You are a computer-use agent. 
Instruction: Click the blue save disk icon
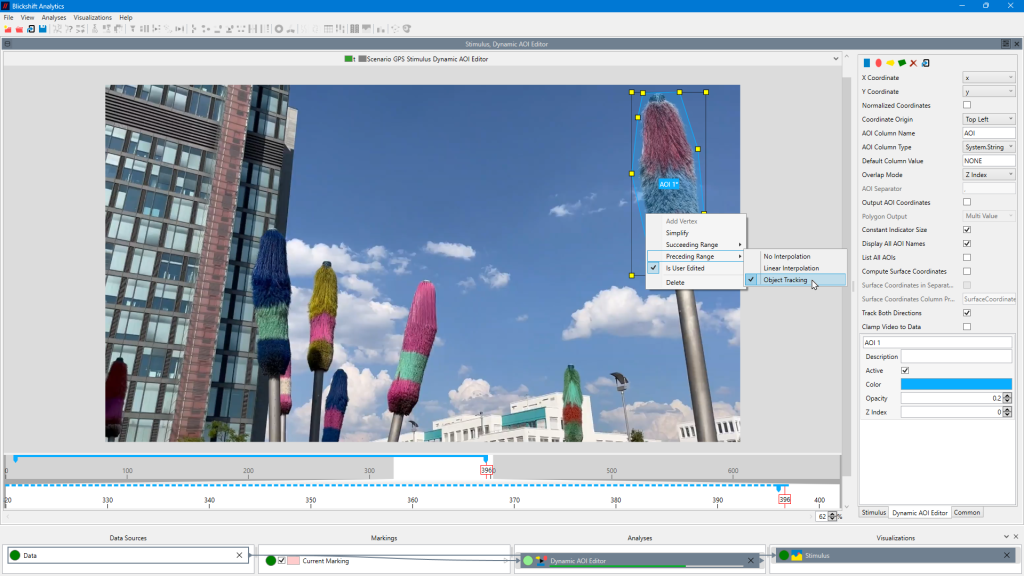[x=42, y=29]
